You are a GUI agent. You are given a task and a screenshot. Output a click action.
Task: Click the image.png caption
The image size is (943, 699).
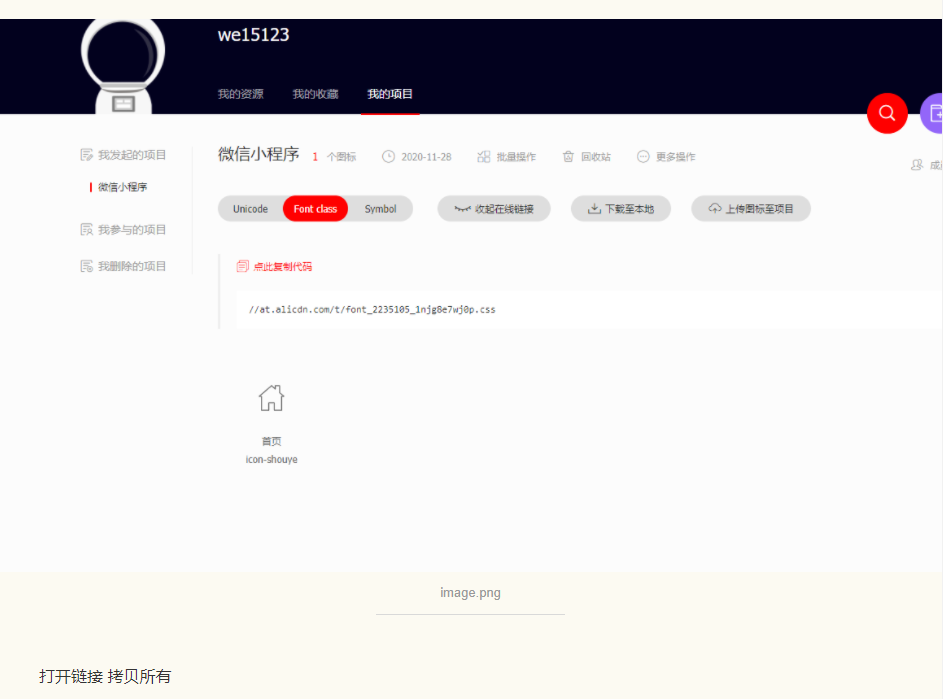pos(470,593)
